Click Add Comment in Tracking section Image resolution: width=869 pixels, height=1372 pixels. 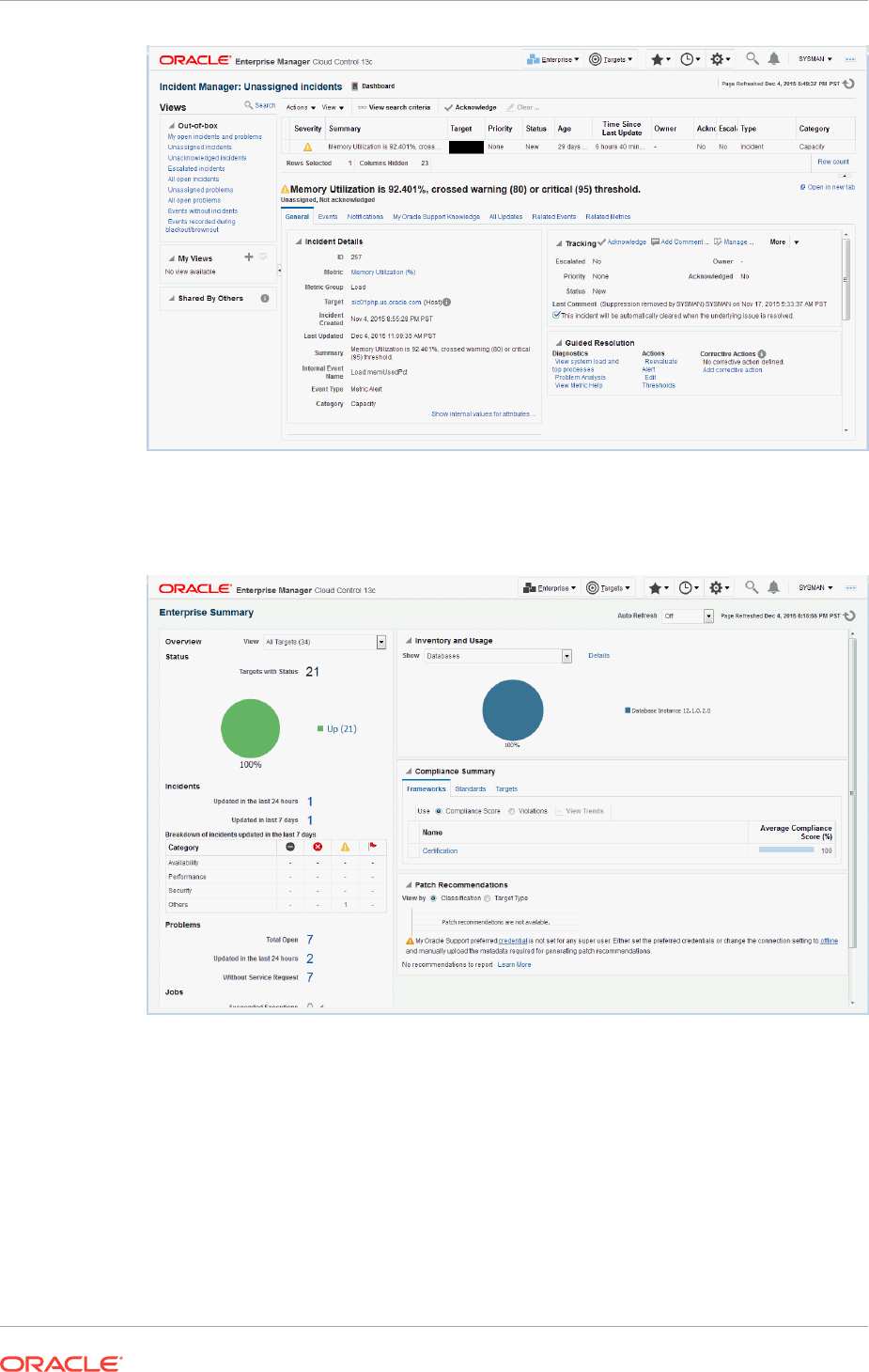click(x=680, y=242)
